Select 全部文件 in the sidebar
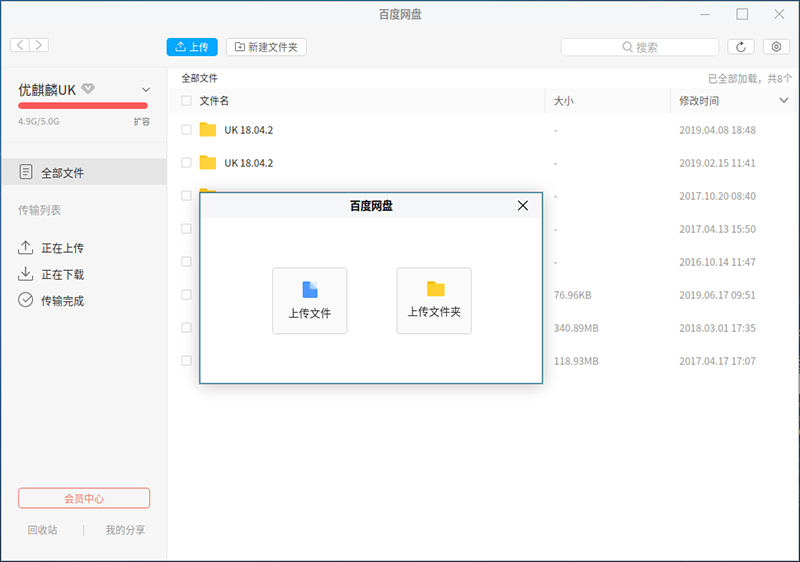800x562 pixels. pos(62,173)
